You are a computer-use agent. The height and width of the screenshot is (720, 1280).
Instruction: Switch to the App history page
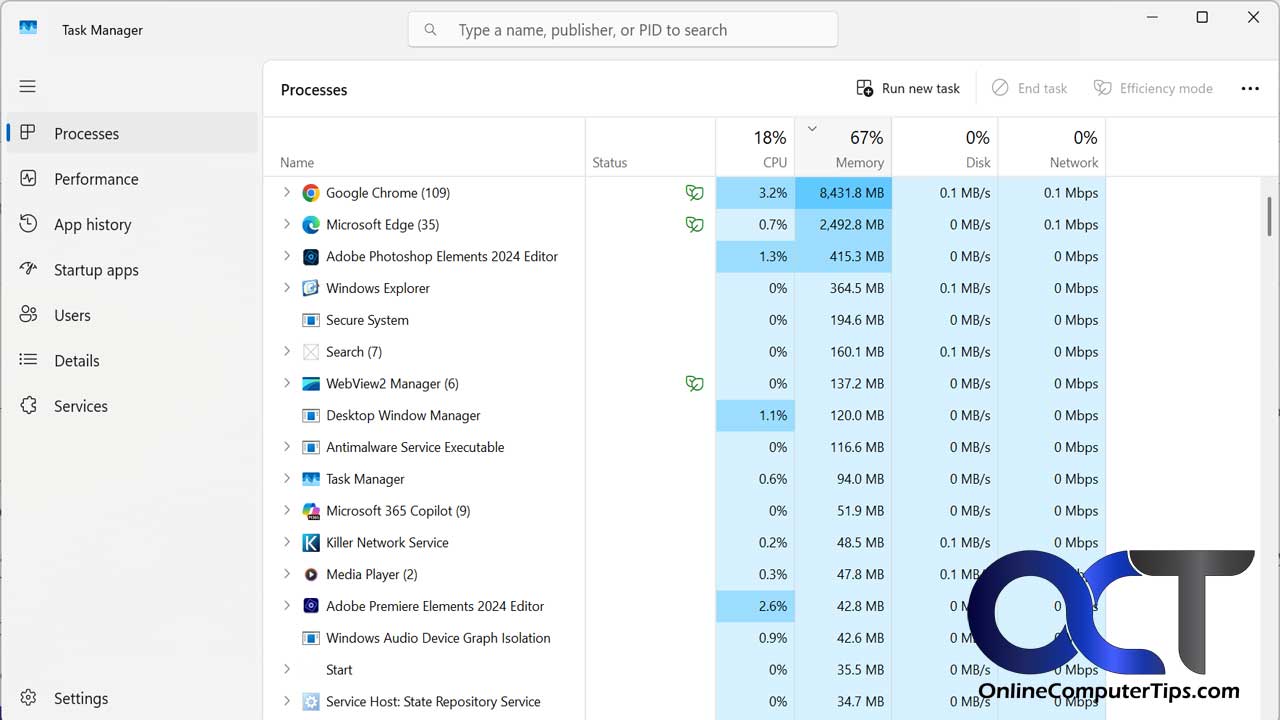click(132, 225)
